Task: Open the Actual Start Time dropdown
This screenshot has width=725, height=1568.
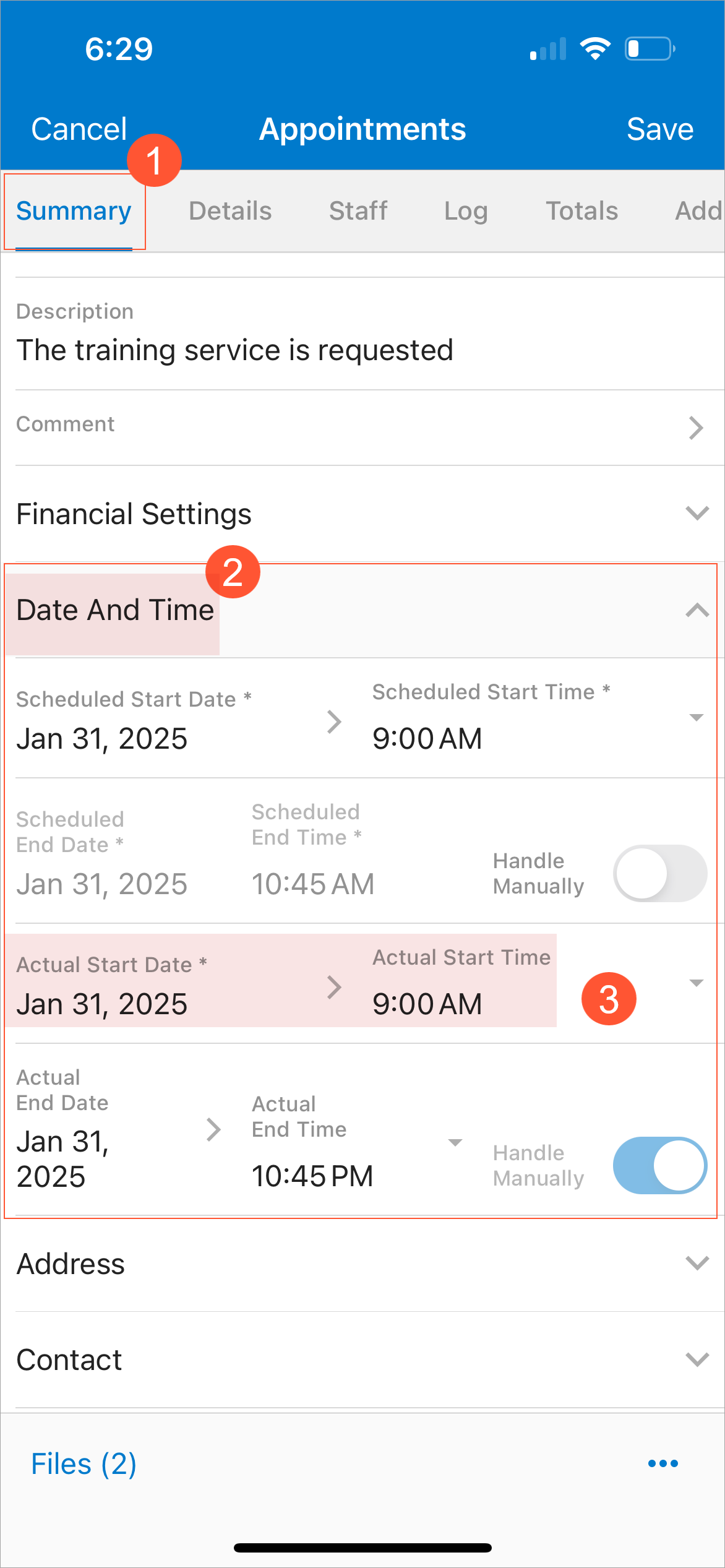Action: pos(696,983)
